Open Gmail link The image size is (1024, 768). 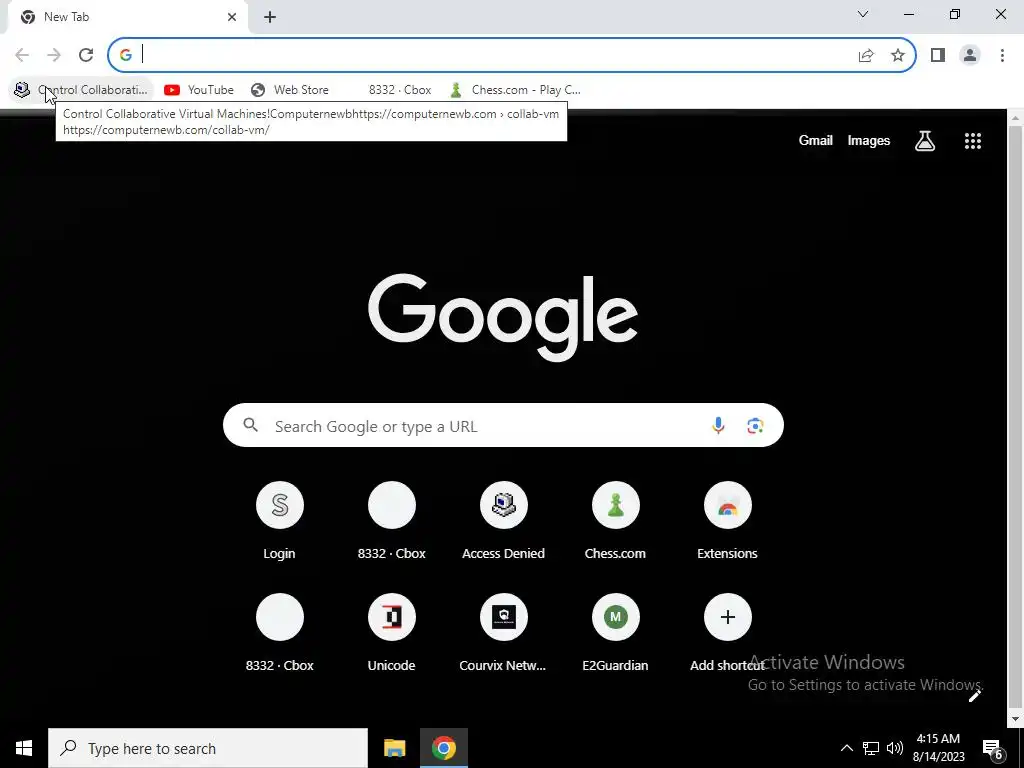[x=815, y=140]
